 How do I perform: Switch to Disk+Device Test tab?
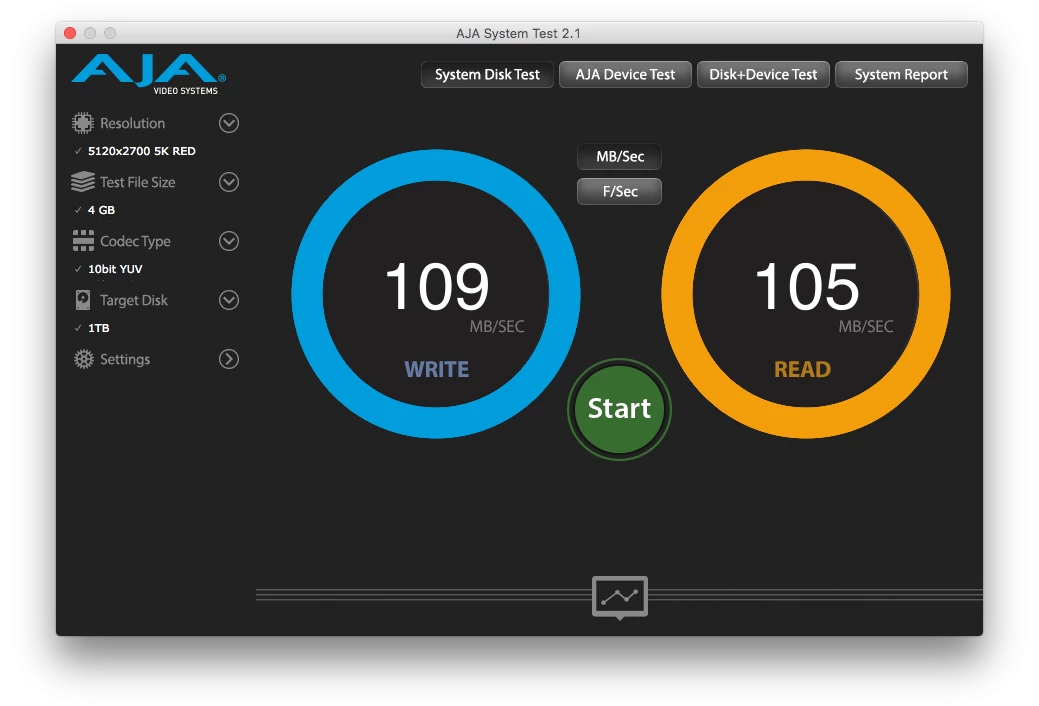pos(763,75)
